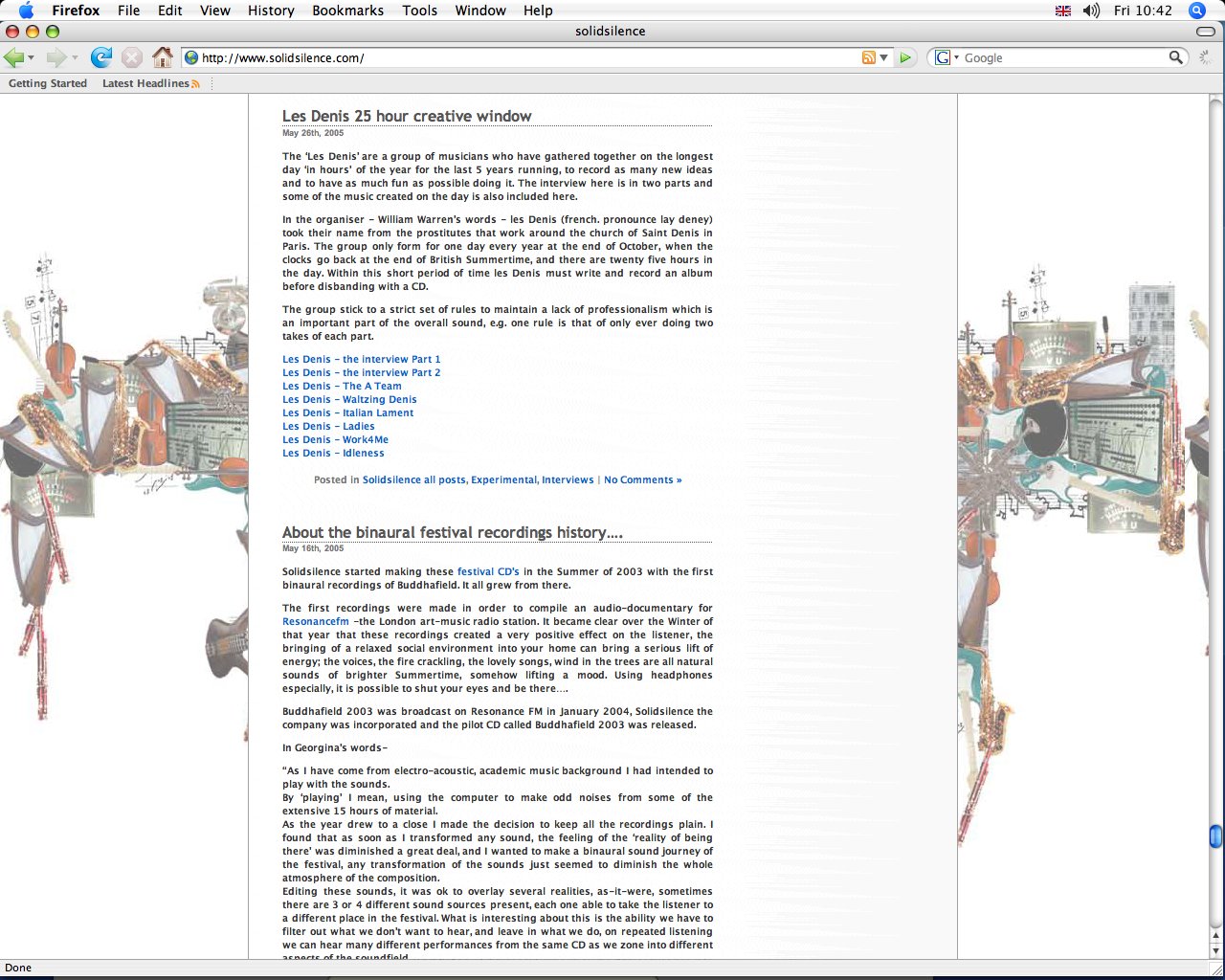The height and width of the screenshot is (980, 1225).
Task: Open the address bar URL history dropdown
Action: [x=883, y=58]
